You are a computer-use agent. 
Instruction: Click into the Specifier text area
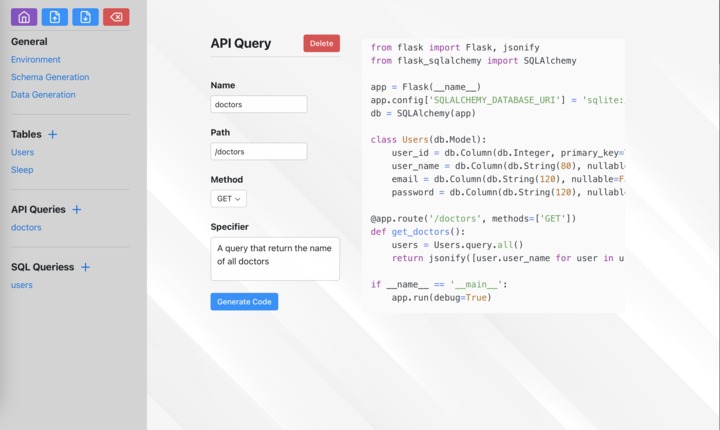coord(275,259)
